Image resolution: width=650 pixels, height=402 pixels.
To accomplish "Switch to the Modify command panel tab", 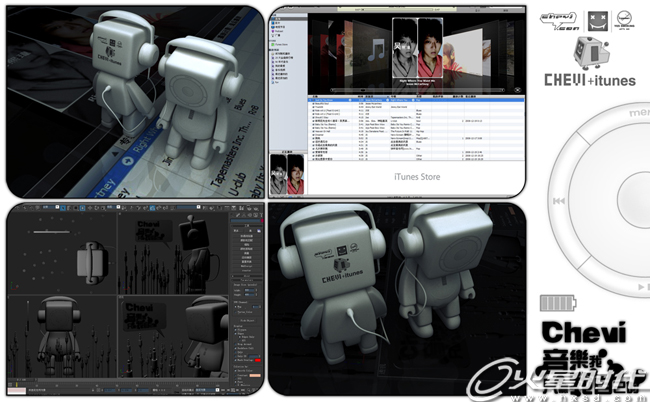I will (x=238, y=215).
